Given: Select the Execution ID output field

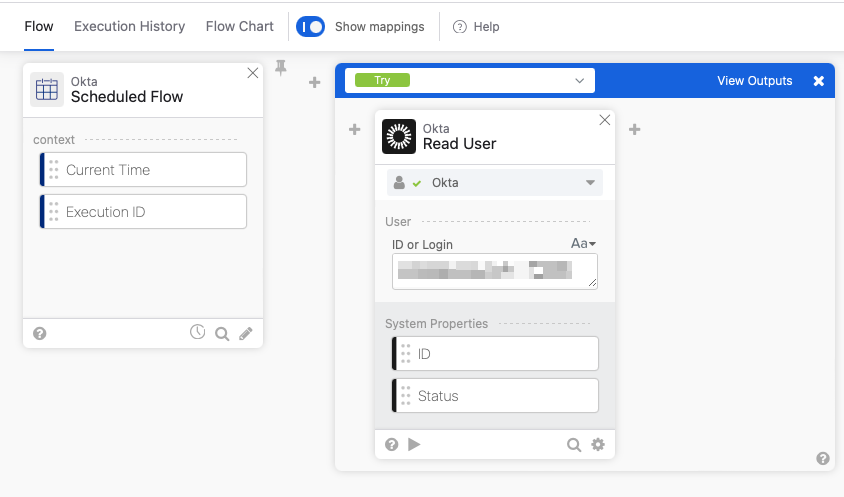Looking at the screenshot, I should pos(143,212).
